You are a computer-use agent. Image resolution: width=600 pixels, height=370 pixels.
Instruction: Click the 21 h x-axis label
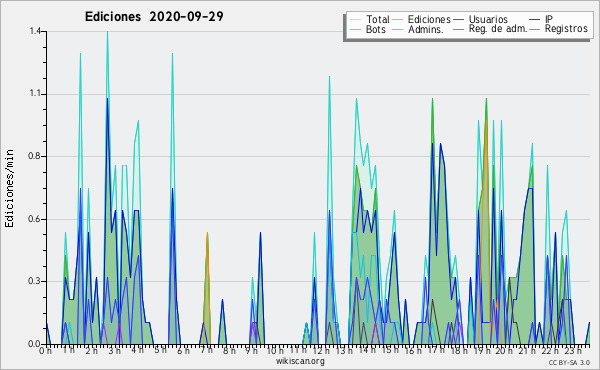click(x=527, y=350)
